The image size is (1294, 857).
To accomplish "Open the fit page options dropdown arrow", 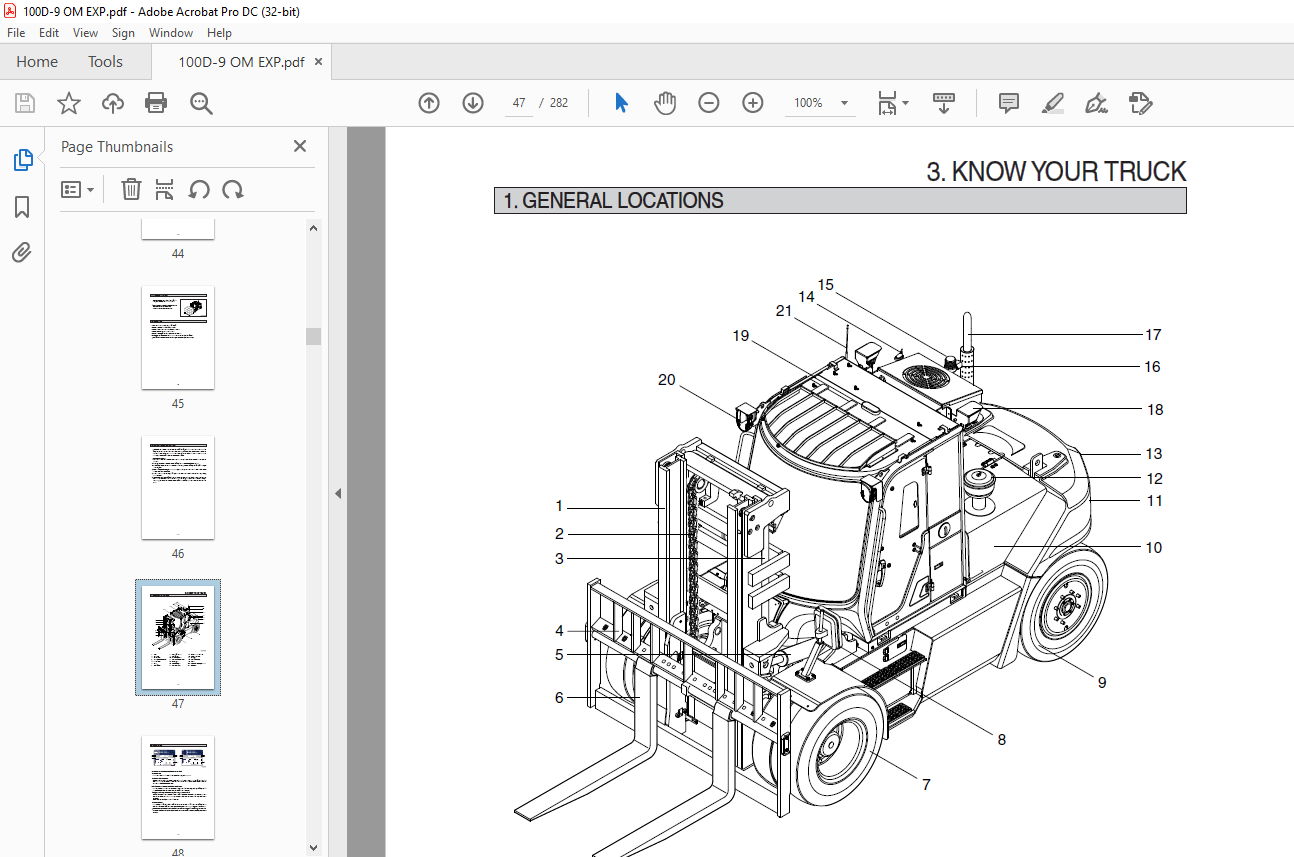I will (x=905, y=103).
